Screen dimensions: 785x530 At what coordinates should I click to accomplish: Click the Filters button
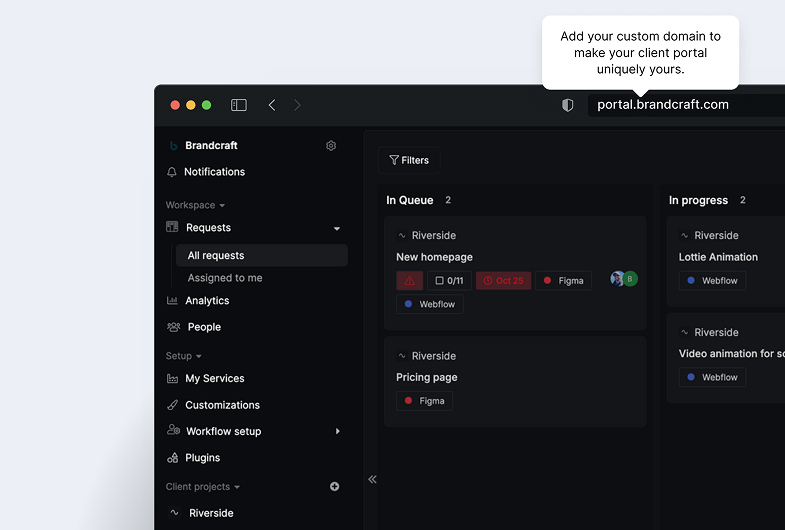click(x=409, y=160)
